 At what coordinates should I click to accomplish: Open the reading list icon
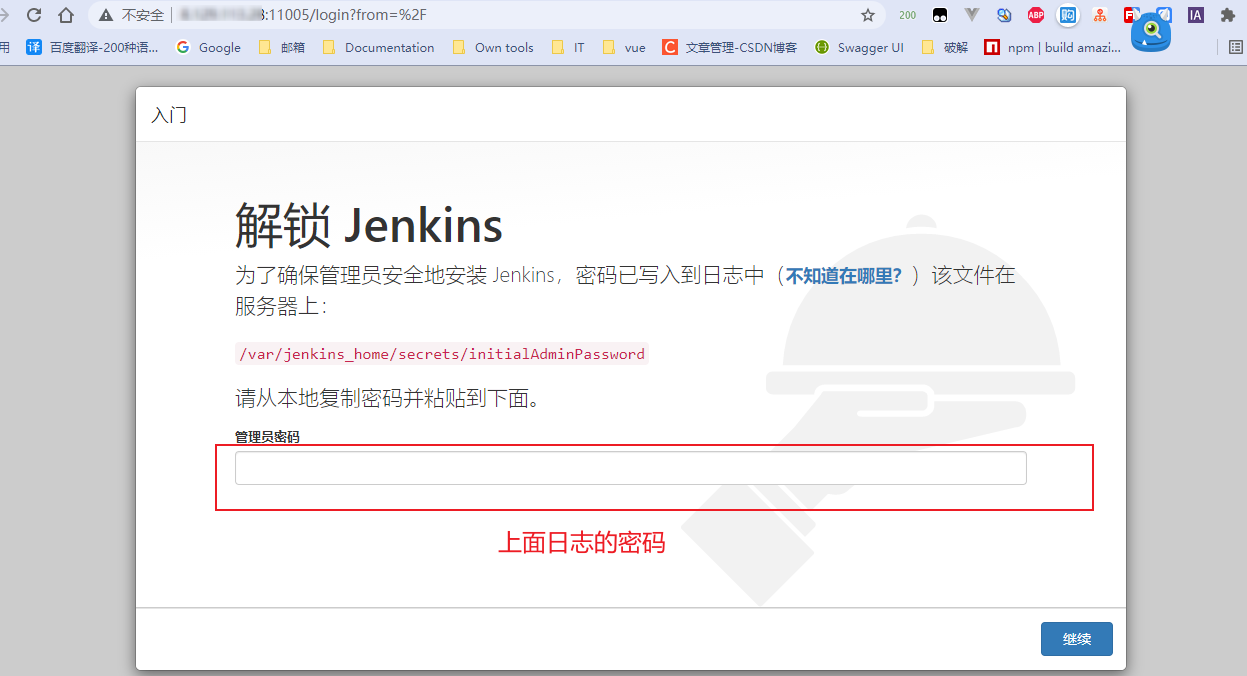coord(1237,47)
